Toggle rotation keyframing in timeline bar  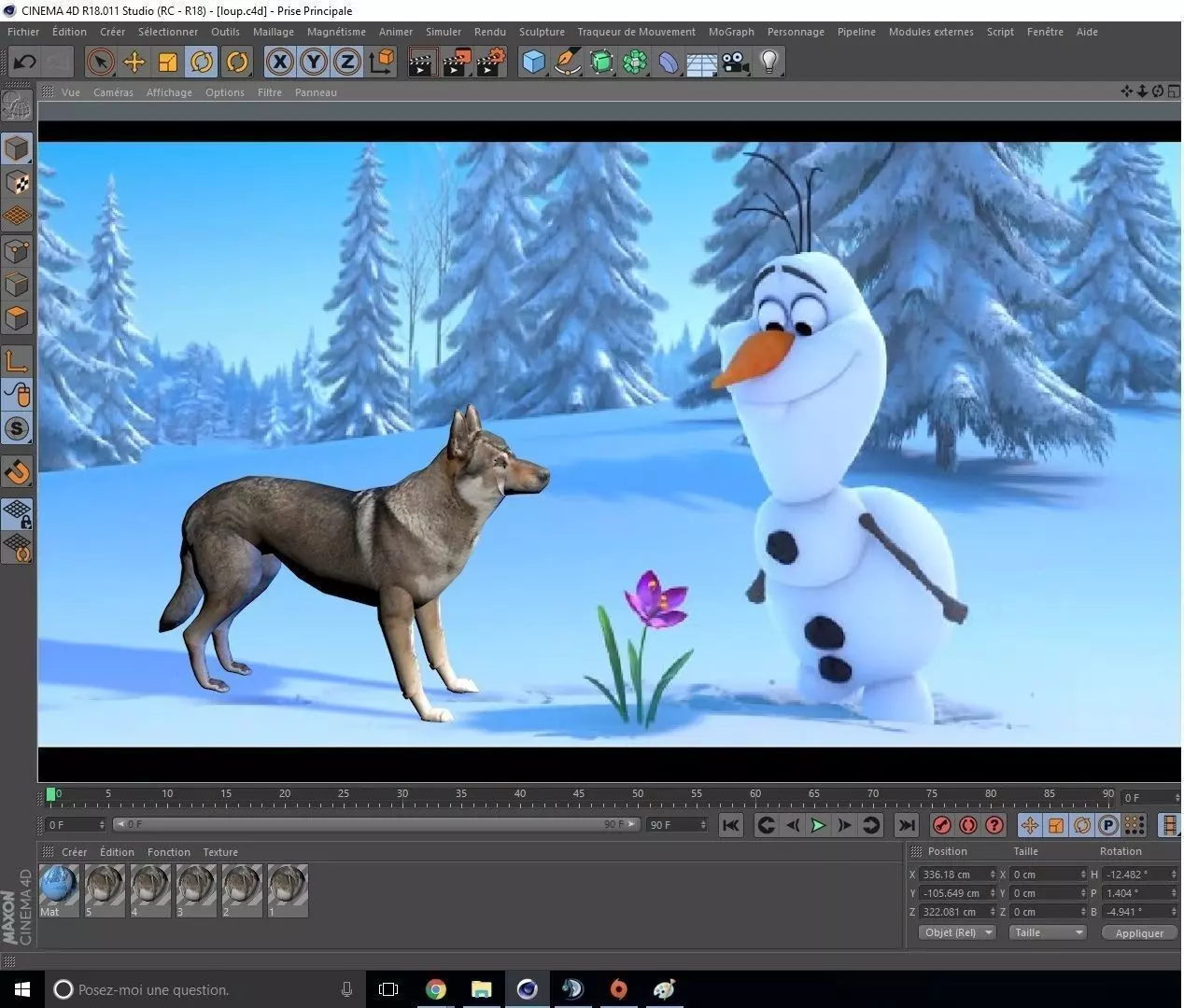click(1081, 825)
